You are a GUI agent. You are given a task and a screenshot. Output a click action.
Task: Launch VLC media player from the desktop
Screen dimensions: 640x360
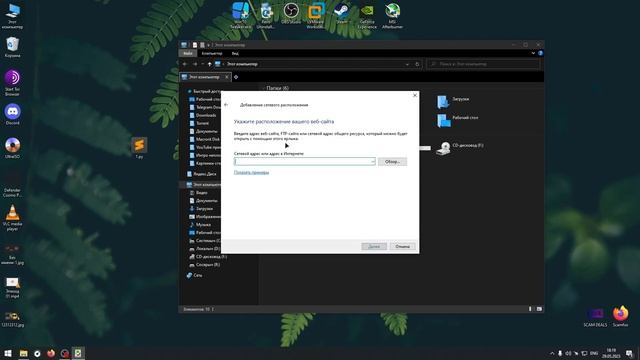point(12,218)
